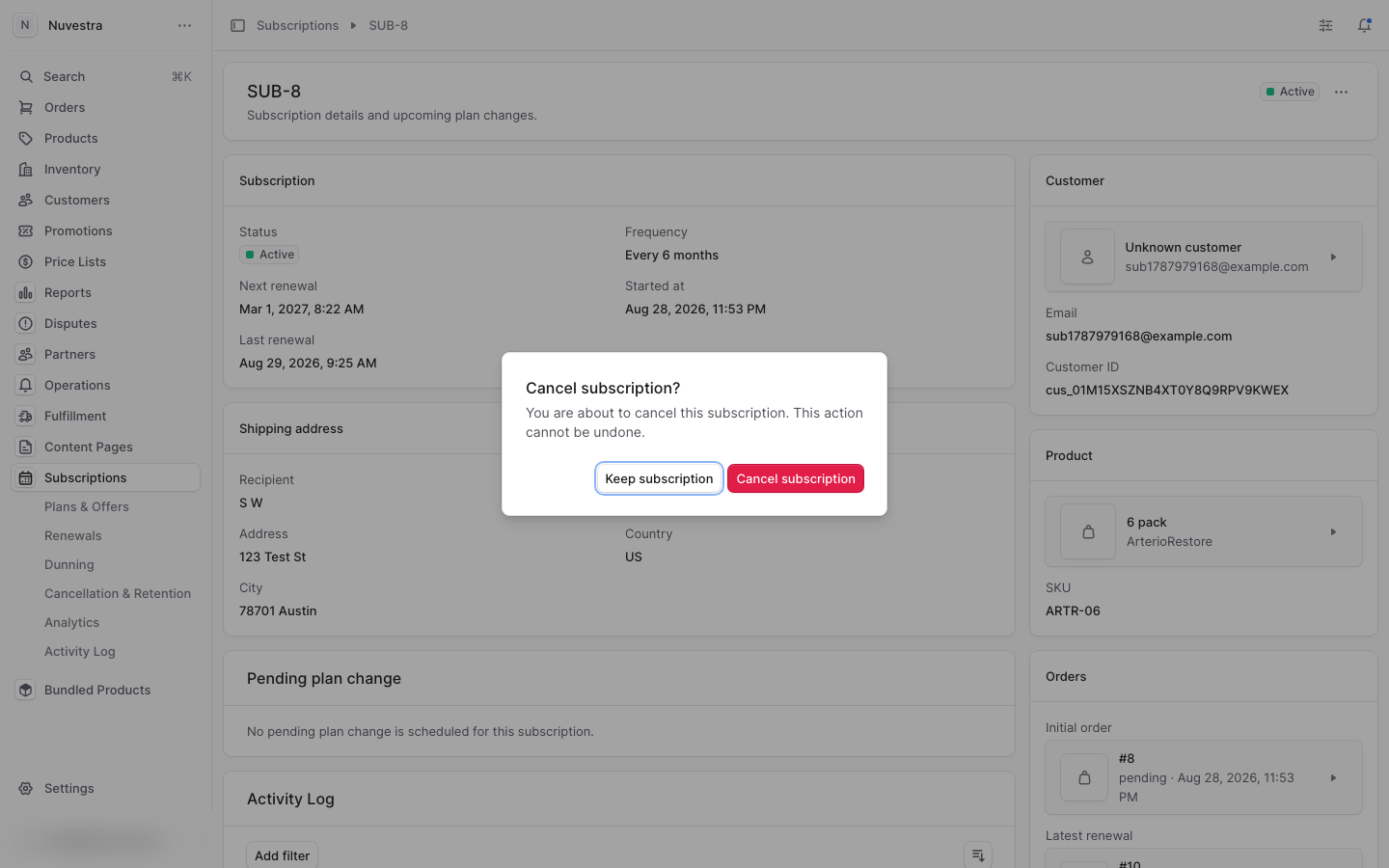Click address 123 Test St
The image size is (1389, 868).
click(272, 556)
